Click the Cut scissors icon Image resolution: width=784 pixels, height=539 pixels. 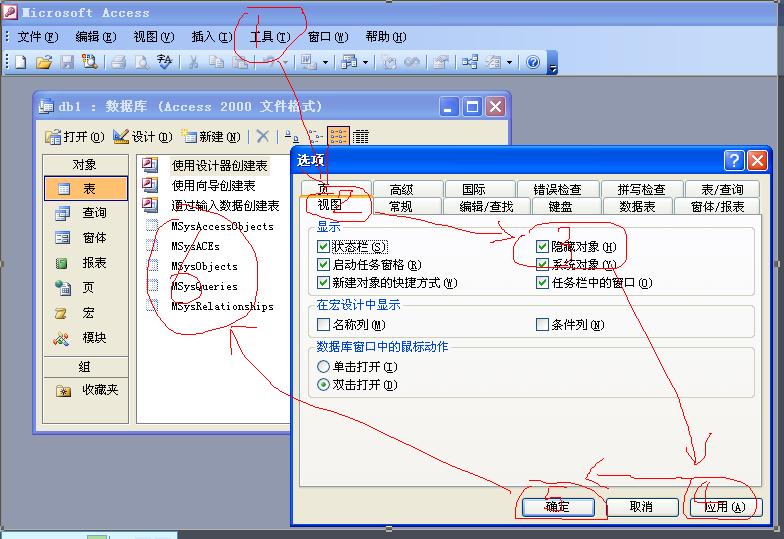point(193,62)
